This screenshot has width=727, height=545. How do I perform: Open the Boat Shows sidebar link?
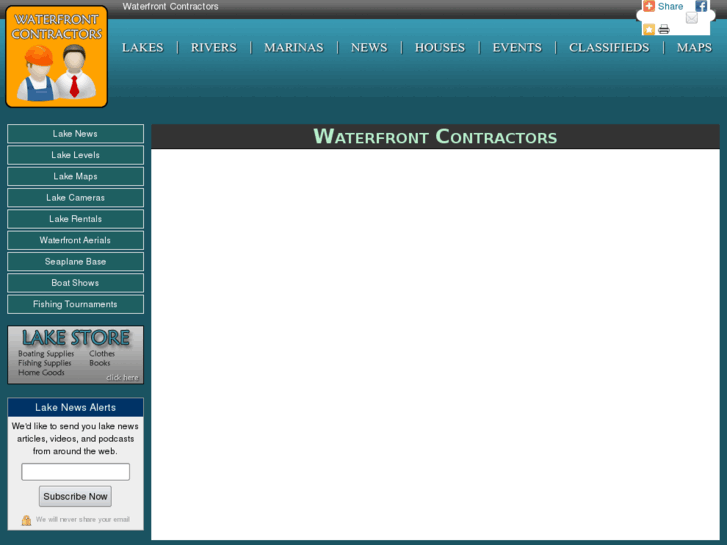(x=75, y=283)
